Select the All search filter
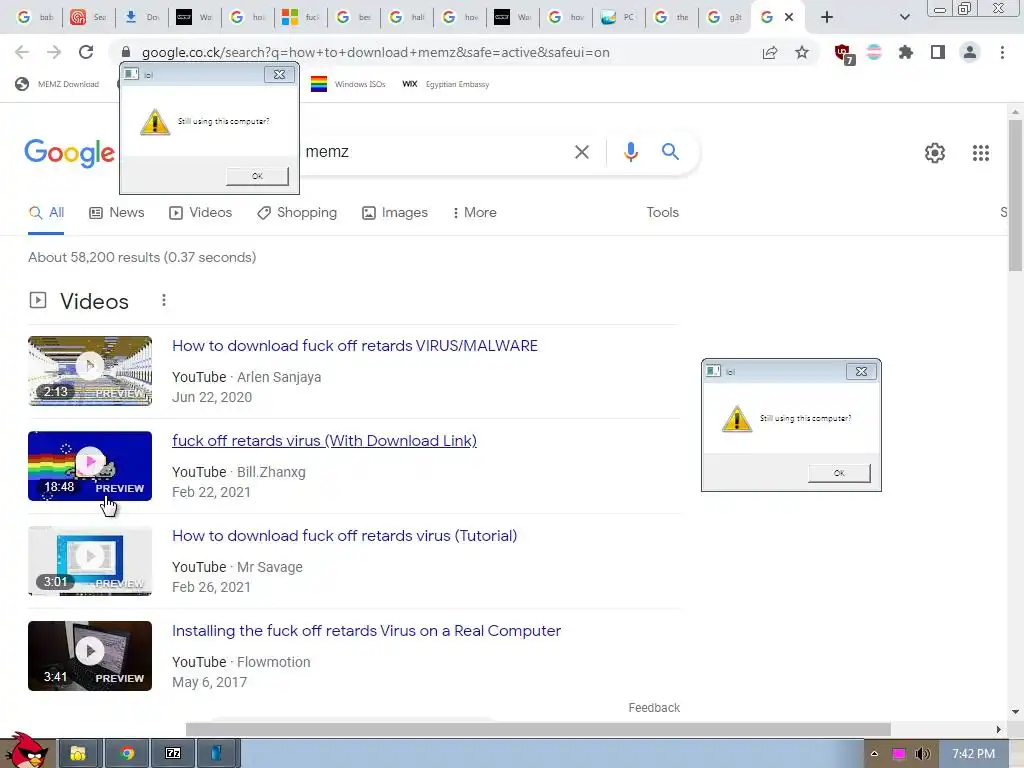This screenshot has height=768, width=1024. 46,213
